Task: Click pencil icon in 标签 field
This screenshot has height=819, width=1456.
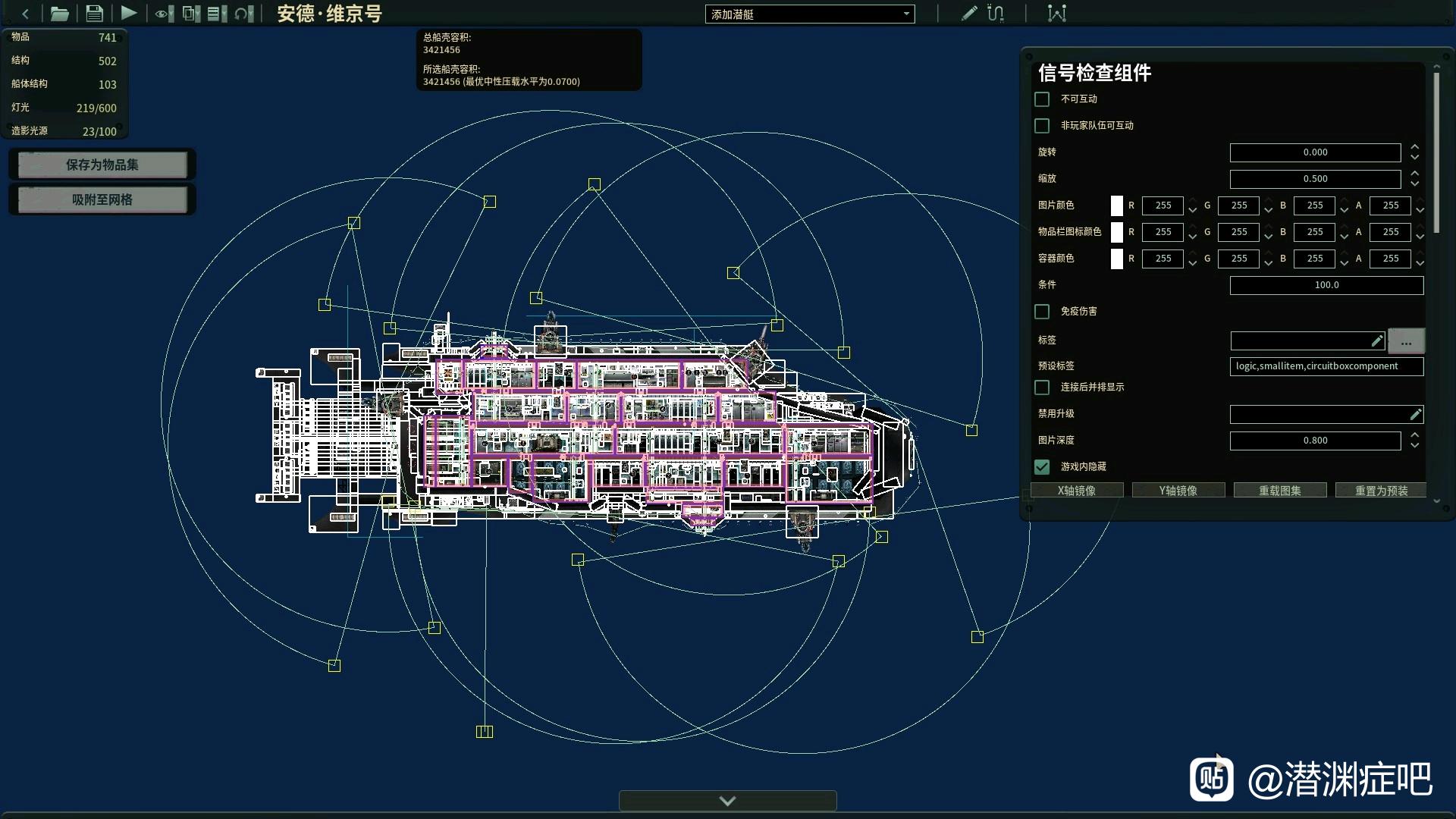Action: coord(1377,341)
